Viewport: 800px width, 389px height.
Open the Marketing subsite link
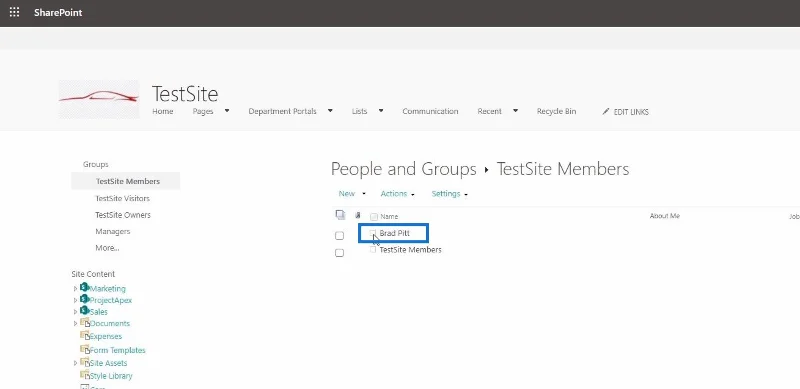pyautogui.click(x=108, y=288)
